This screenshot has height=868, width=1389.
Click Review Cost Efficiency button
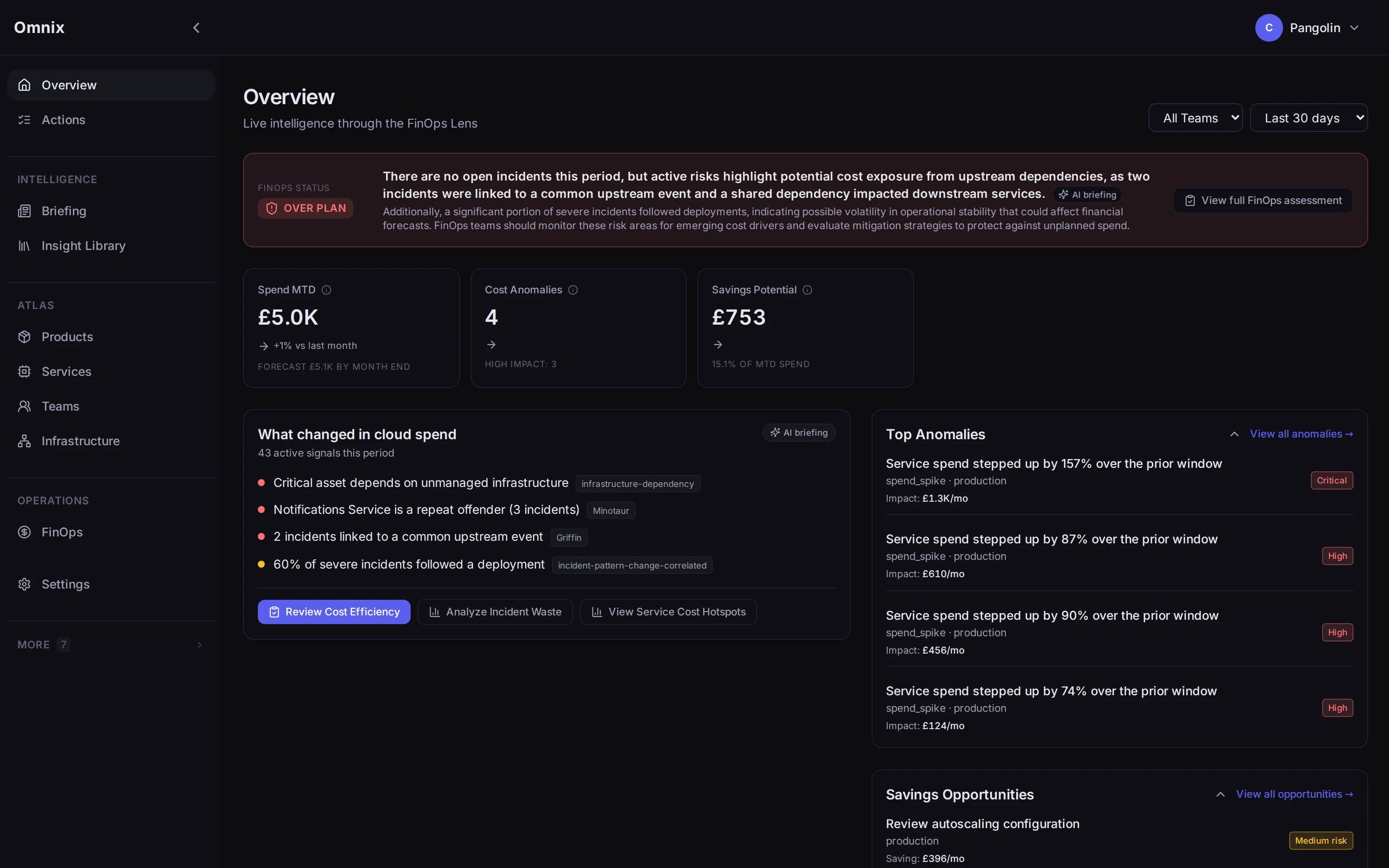pyautogui.click(x=334, y=612)
